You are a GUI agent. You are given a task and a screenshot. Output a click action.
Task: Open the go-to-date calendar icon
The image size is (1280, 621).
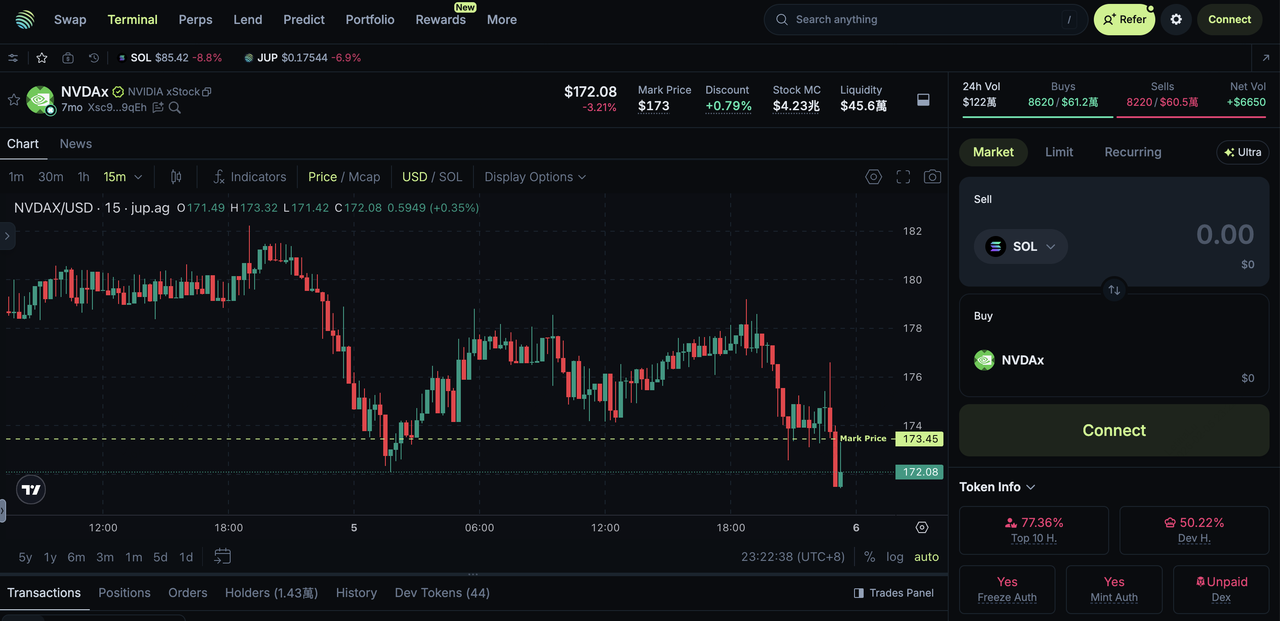222,556
